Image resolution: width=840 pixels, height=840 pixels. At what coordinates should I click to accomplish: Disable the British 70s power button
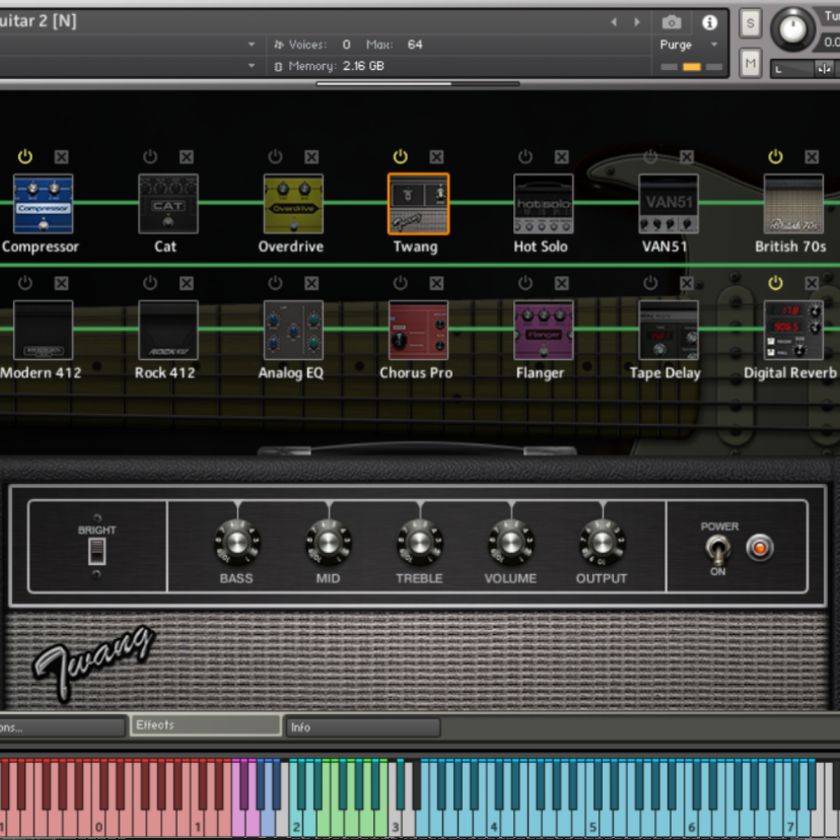[776, 156]
